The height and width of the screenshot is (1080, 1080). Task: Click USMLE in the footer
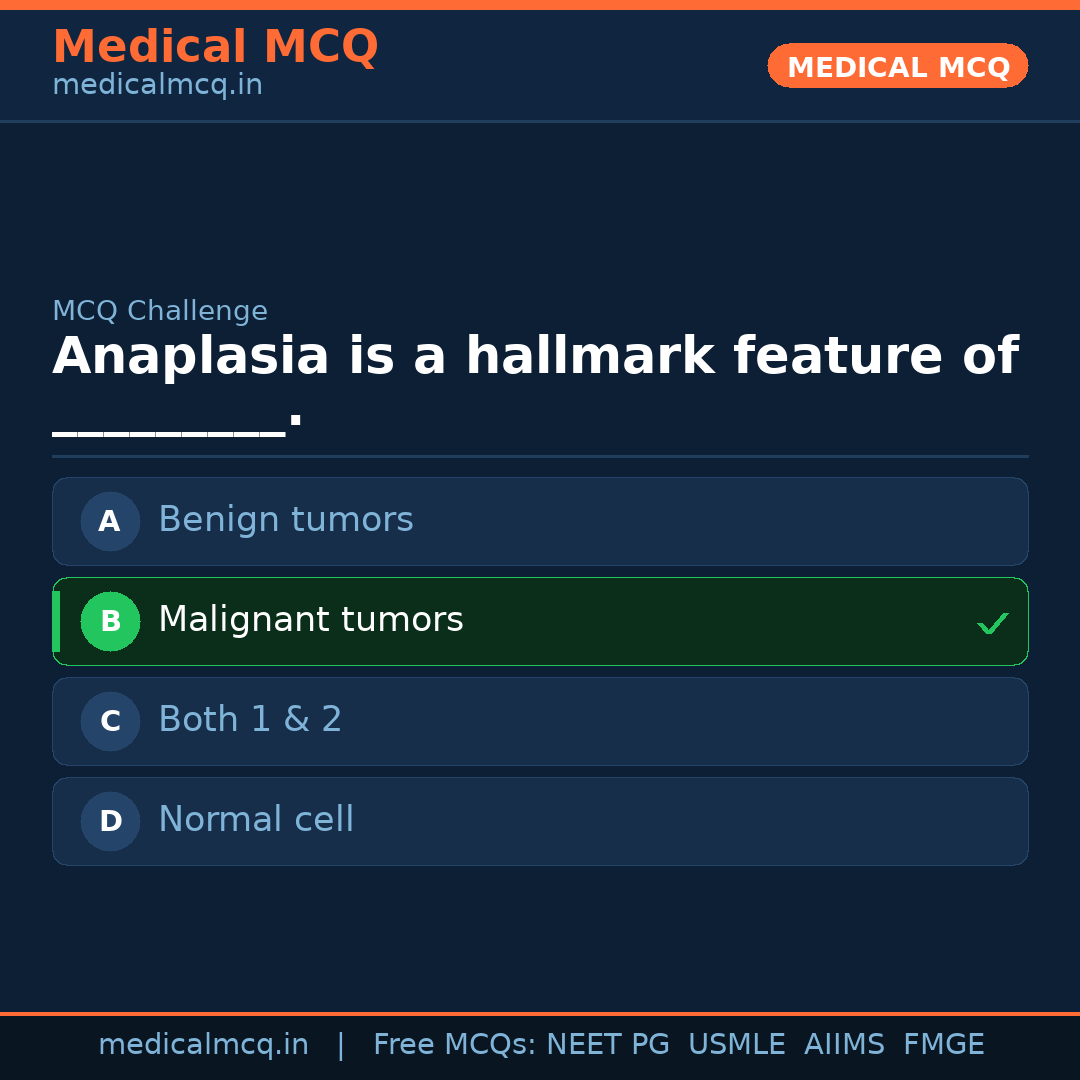click(736, 1045)
